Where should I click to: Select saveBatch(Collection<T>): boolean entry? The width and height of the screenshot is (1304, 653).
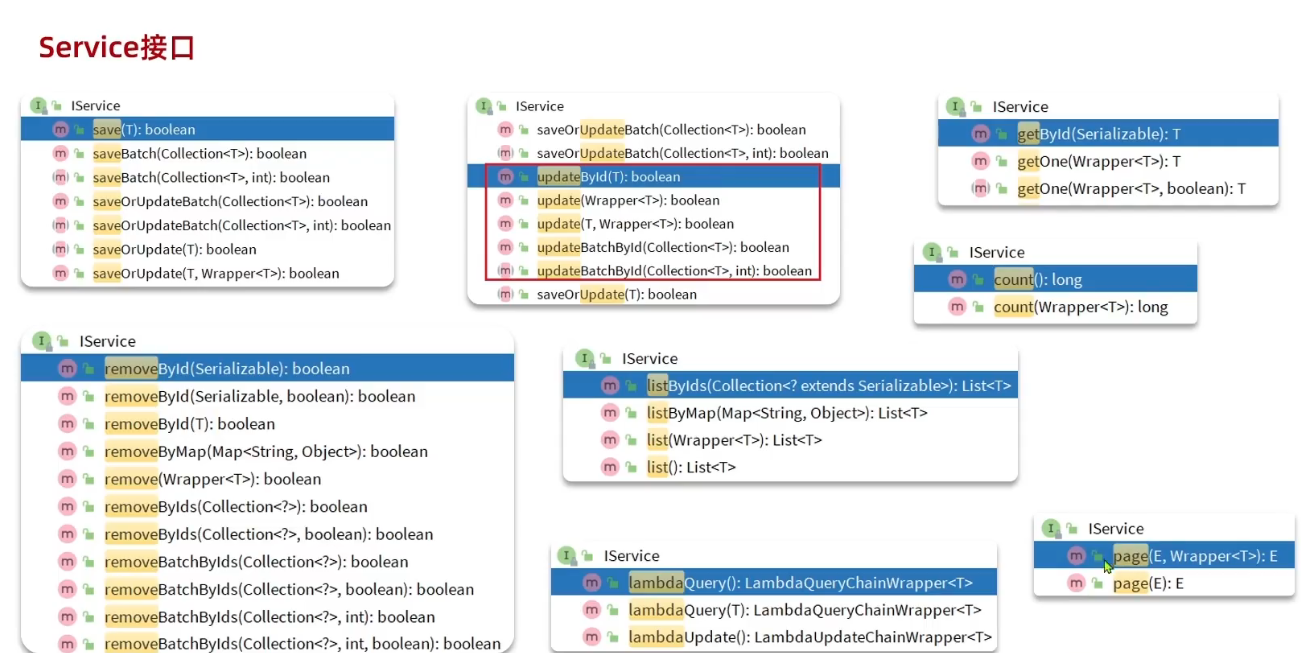[x=199, y=154]
